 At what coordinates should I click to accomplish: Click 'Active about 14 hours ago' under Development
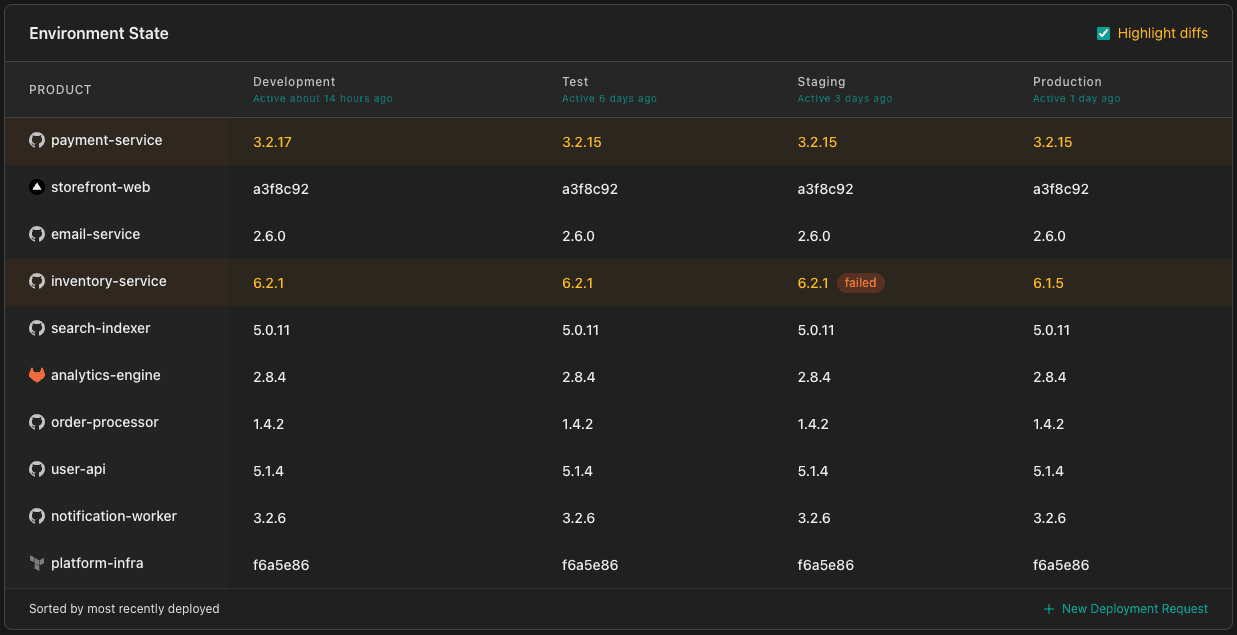[x=323, y=99]
